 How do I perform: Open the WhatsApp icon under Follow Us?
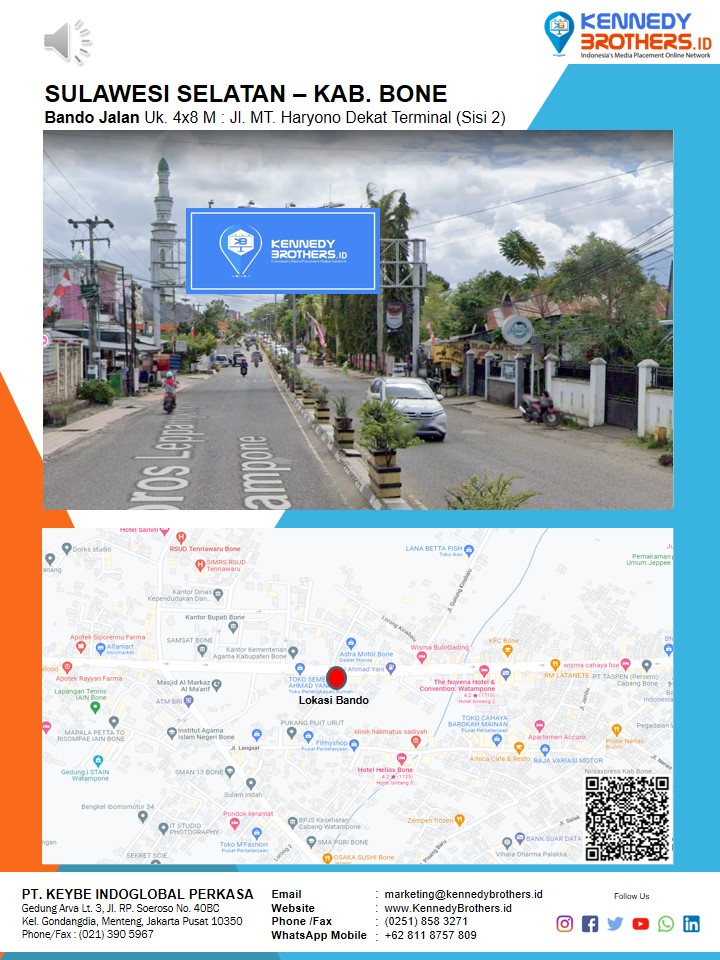point(666,923)
